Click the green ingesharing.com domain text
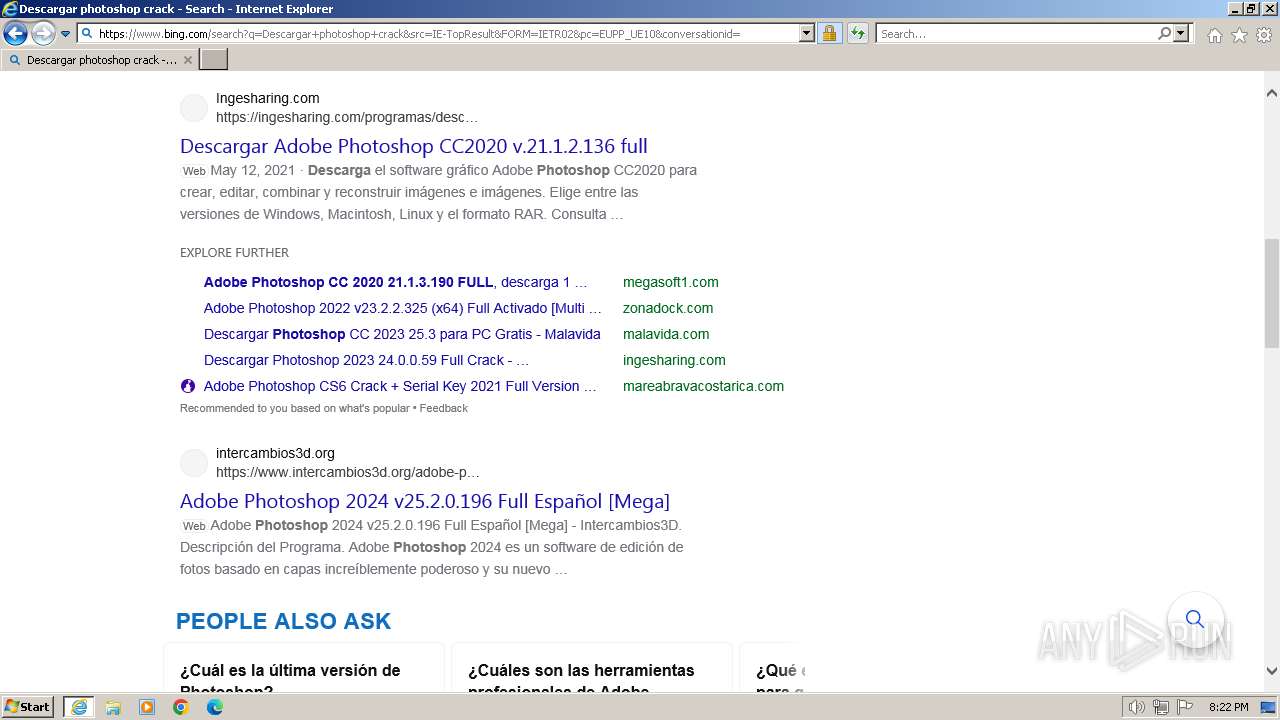 674,360
